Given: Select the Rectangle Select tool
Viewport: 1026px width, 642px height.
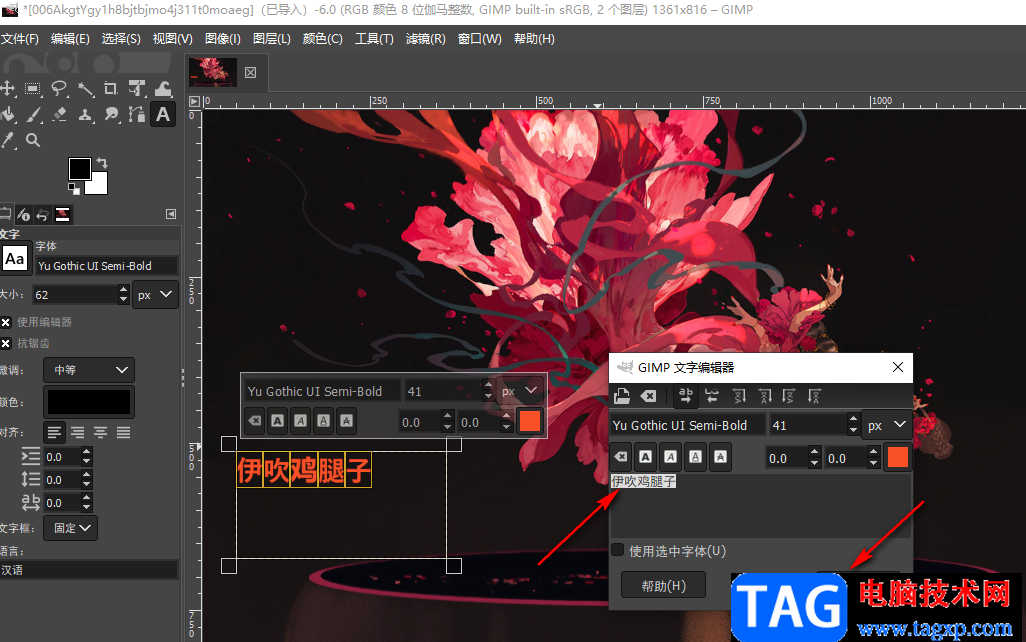Looking at the screenshot, I should pyautogui.click(x=33, y=88).
